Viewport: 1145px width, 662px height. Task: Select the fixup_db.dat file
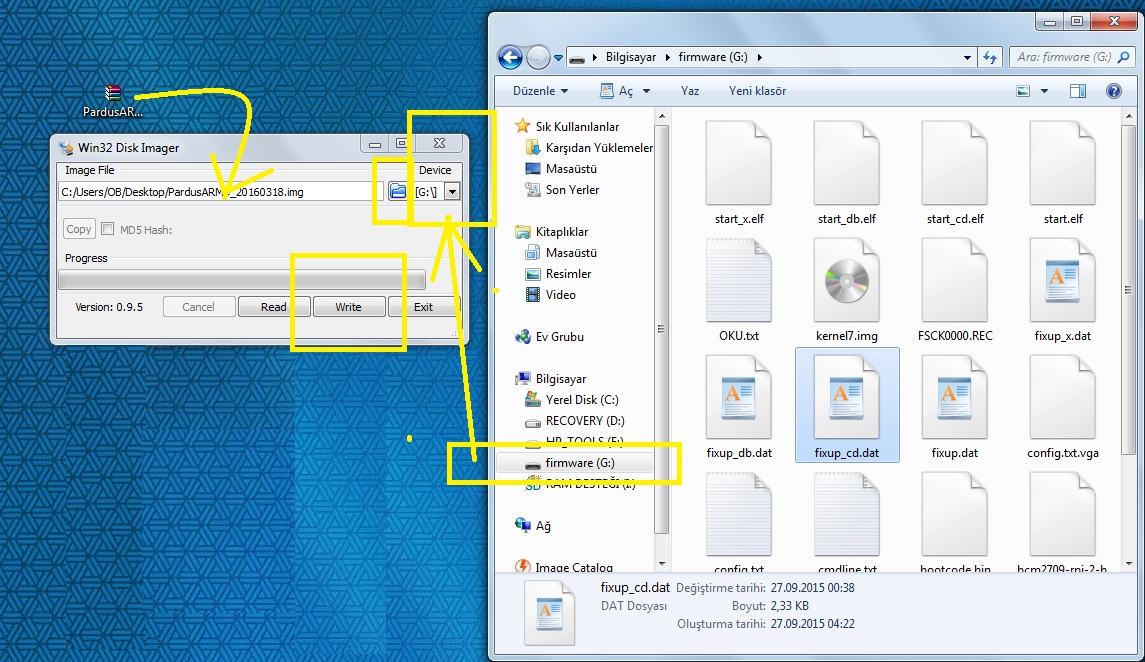pos(739,407)
